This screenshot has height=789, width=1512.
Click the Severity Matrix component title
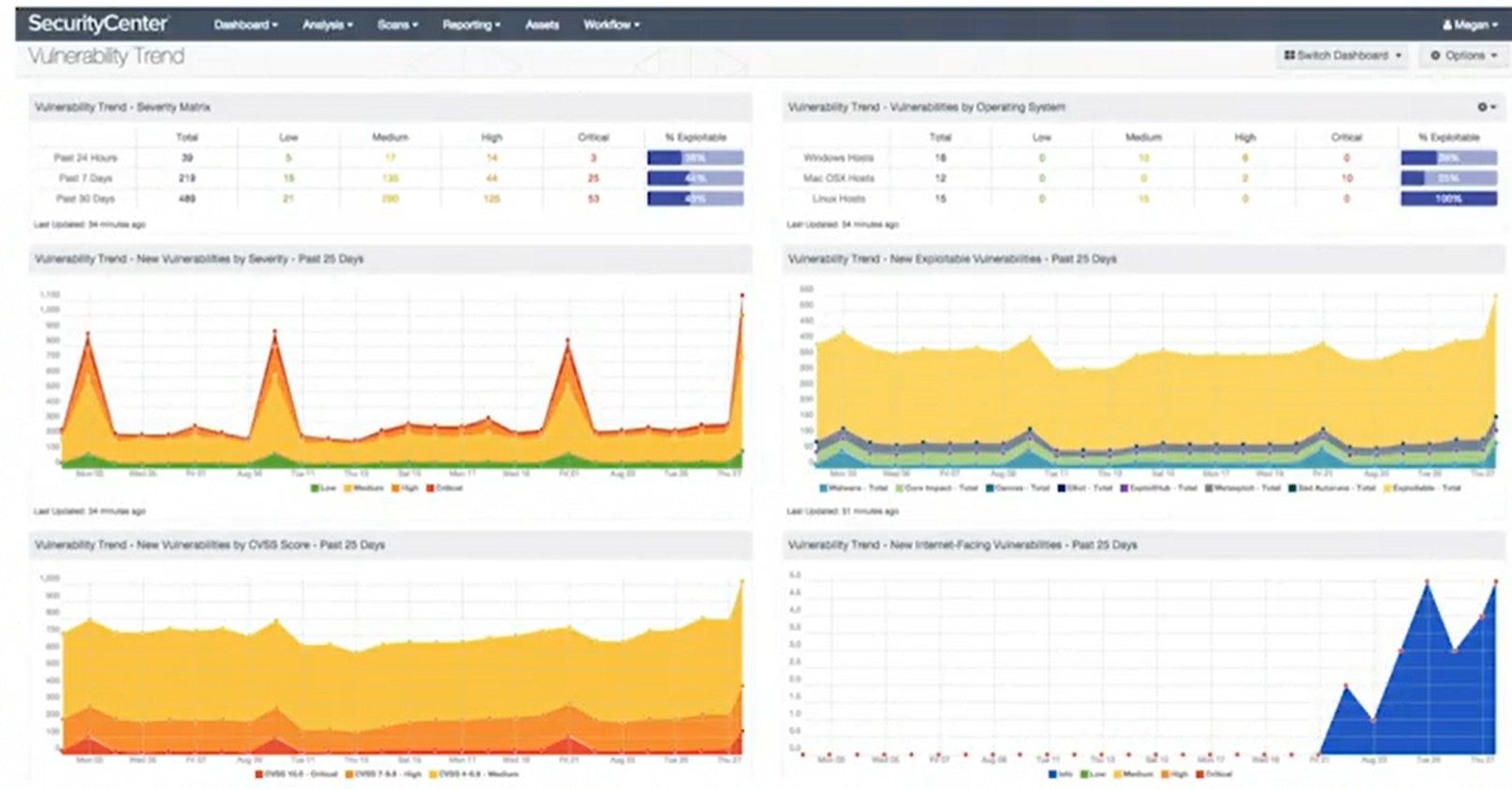click(x=123, y=108)
